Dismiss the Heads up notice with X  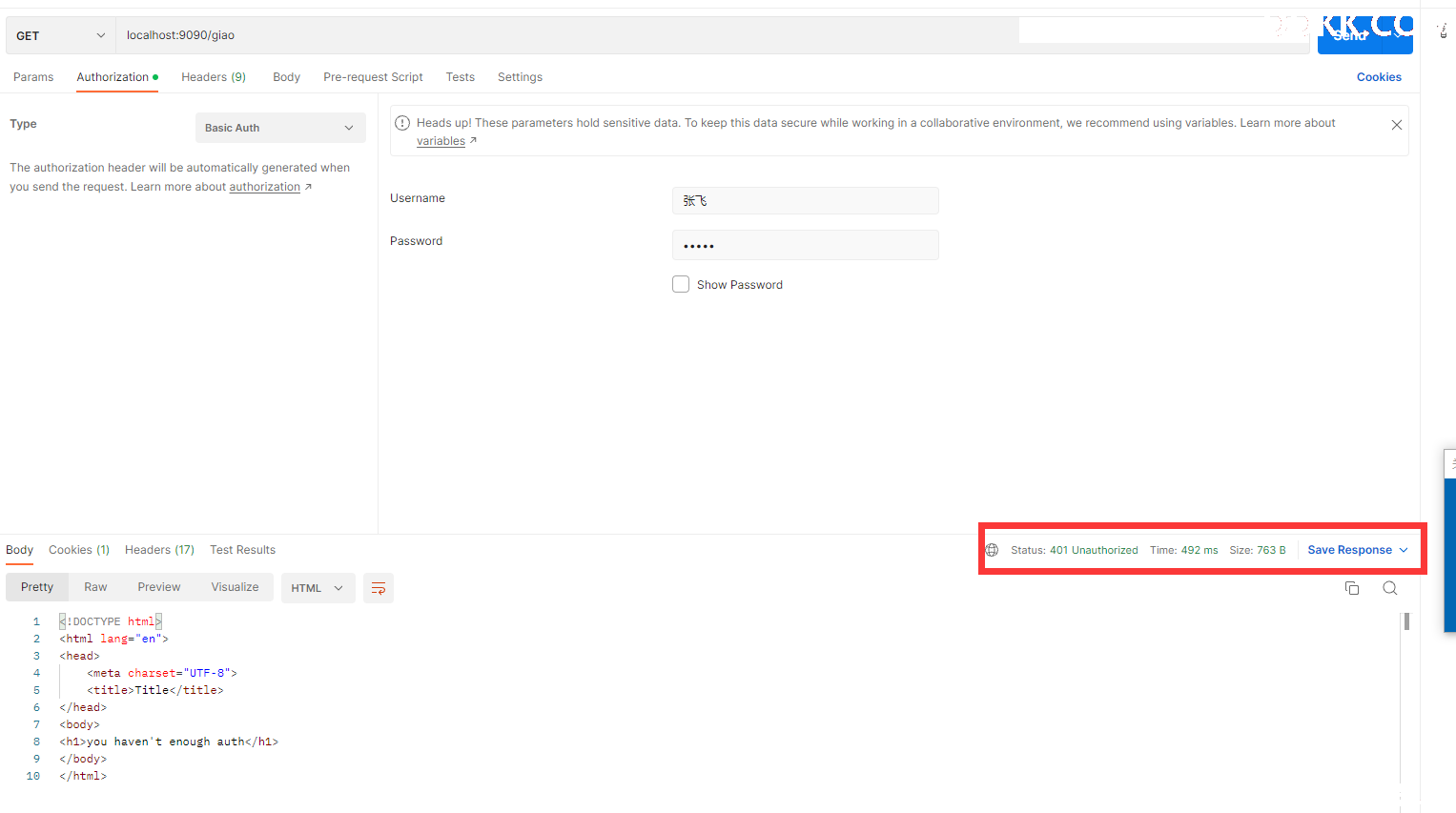pos(1397,125)
